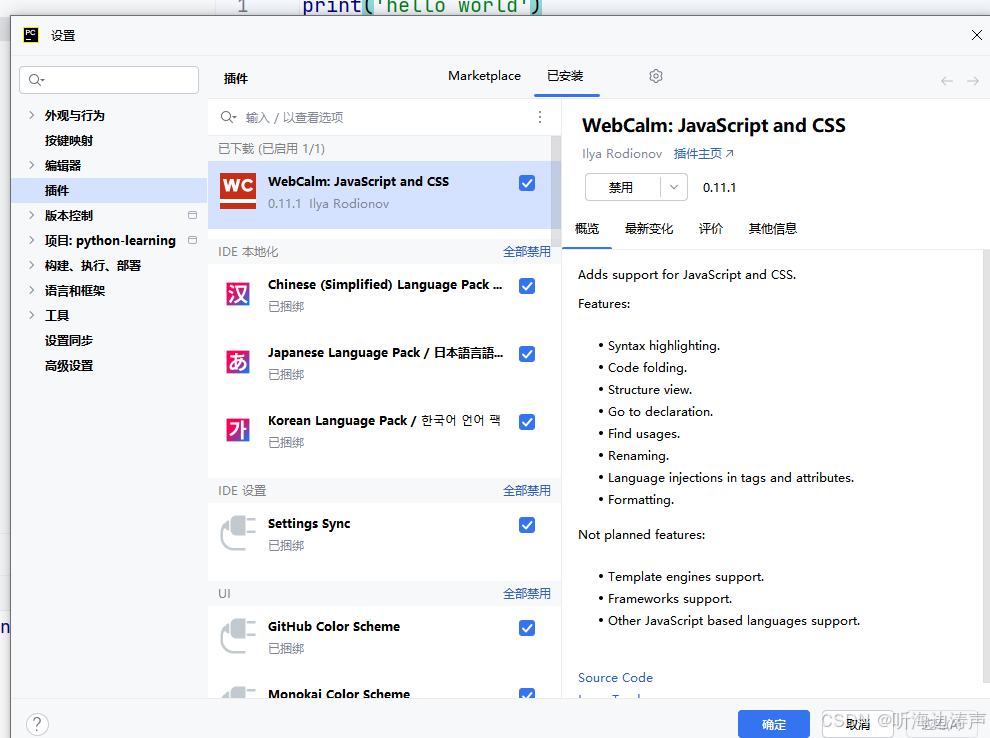990x738 pixels.
Task: Expand the 构建、执行、部署 node
Action: coord(32,265)
